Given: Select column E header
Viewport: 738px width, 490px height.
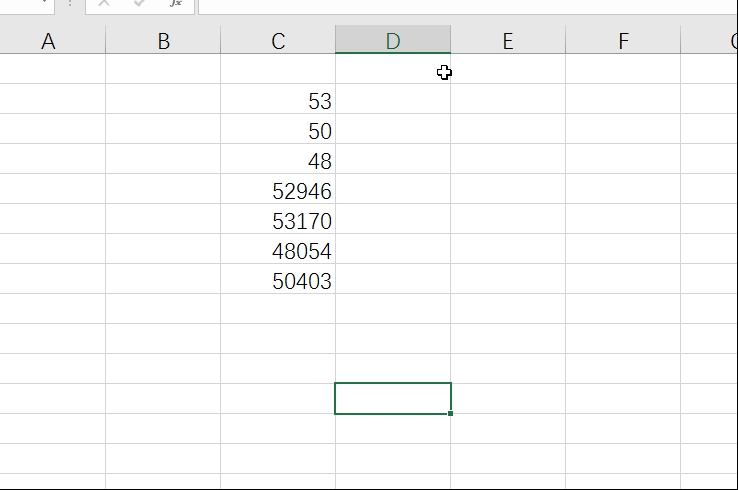Looking at the screenshot, I should click(x=508, y=40).
